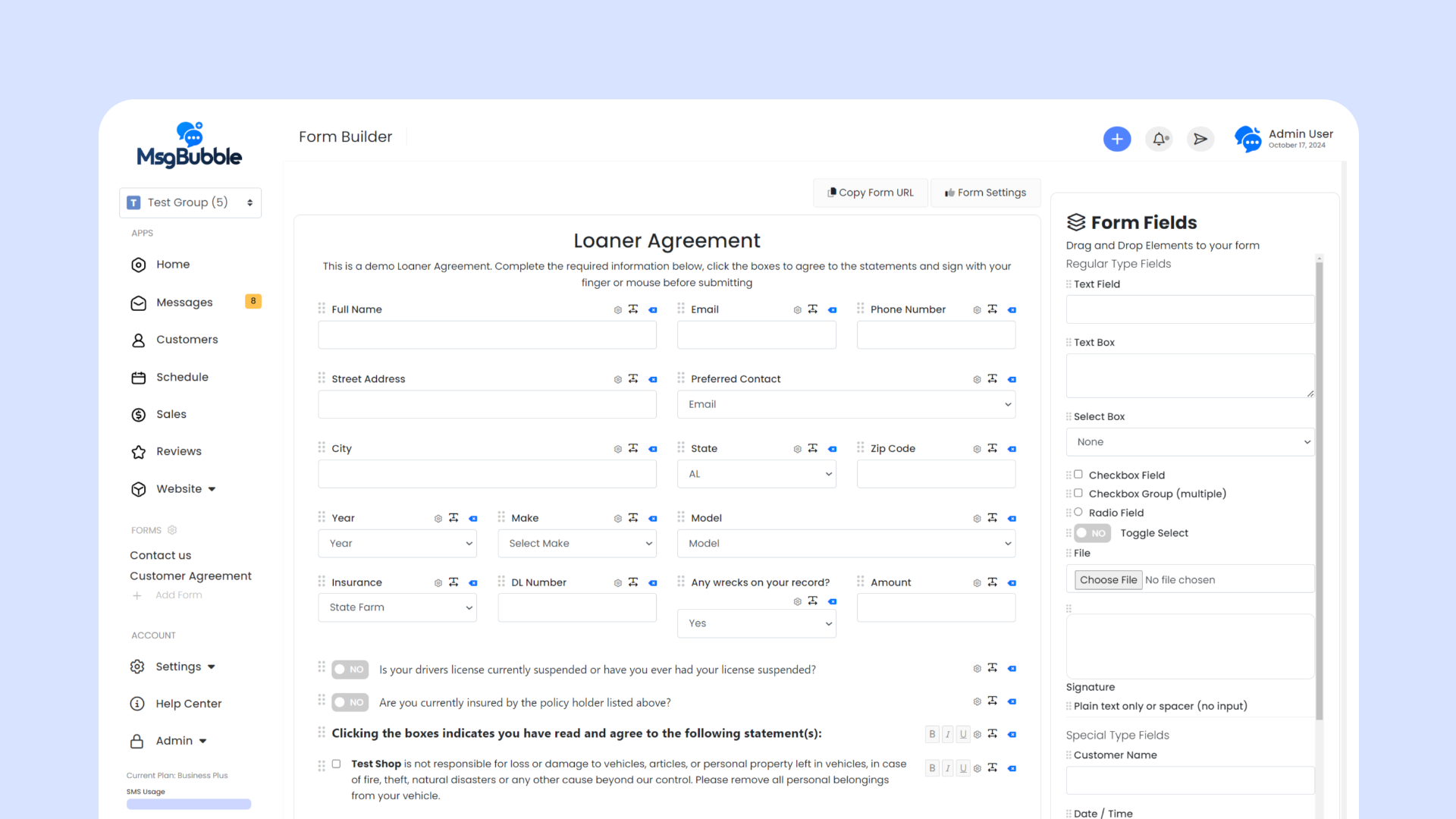
Task: Click the send/broadcast icon
Action: 1201,138
